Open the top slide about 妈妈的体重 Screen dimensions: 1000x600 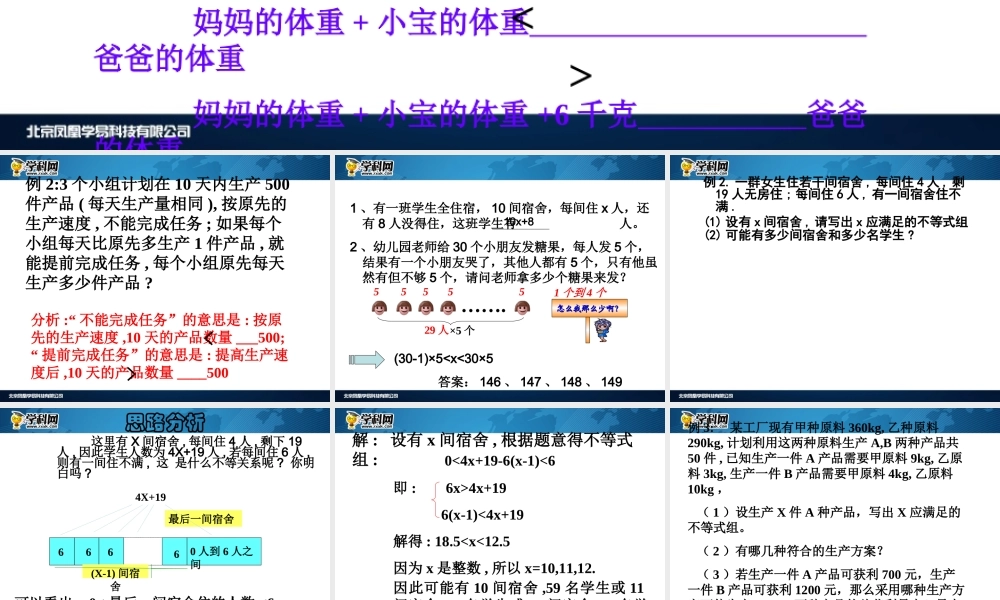point(500,75)
